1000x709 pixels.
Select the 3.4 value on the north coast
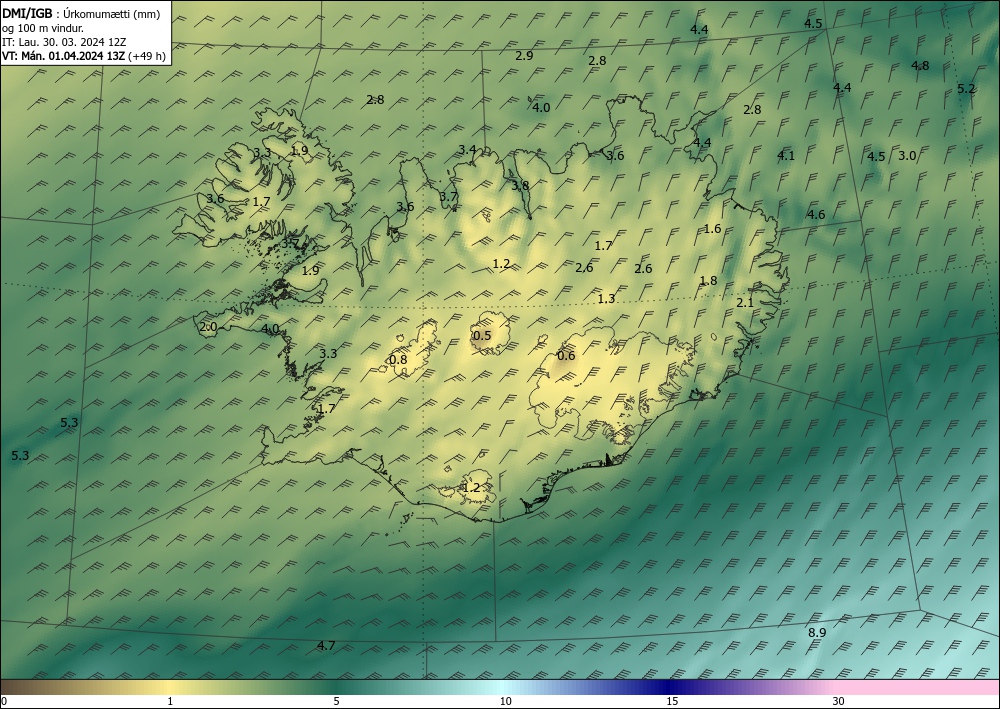coord(467,150)
